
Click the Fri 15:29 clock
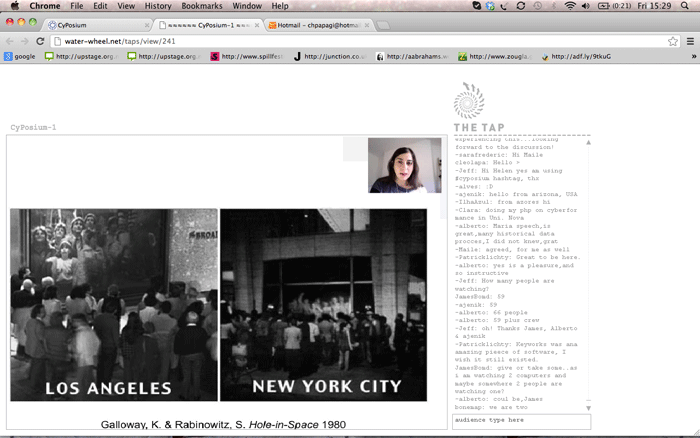tap(654, 6)
